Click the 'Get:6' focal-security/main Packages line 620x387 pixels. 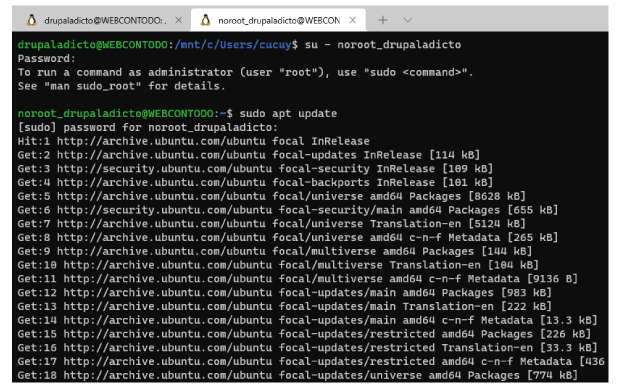288,210
